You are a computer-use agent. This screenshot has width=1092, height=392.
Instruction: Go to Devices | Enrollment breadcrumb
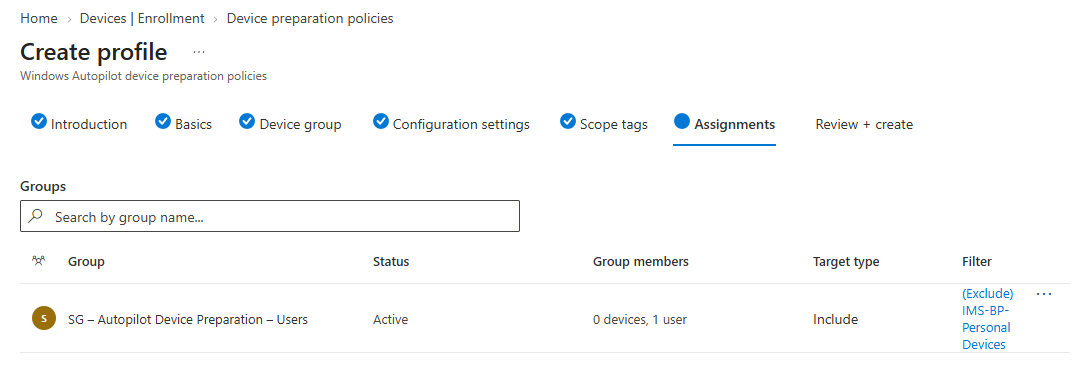142,19
